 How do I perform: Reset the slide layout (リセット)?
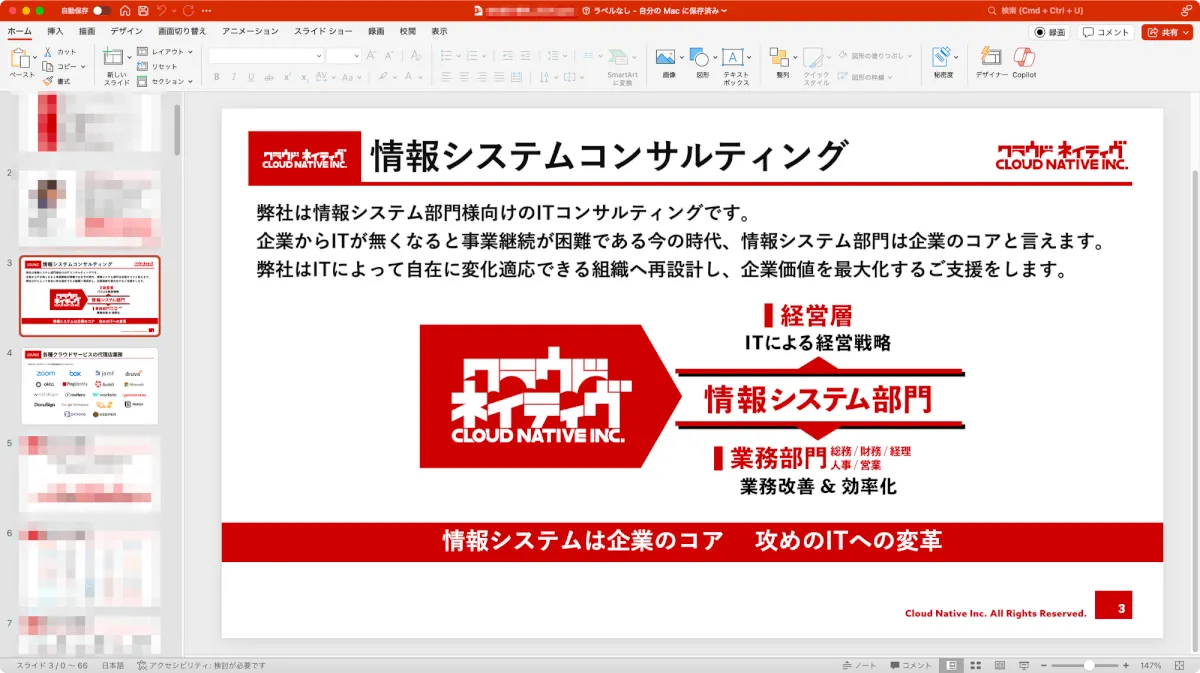157,66
